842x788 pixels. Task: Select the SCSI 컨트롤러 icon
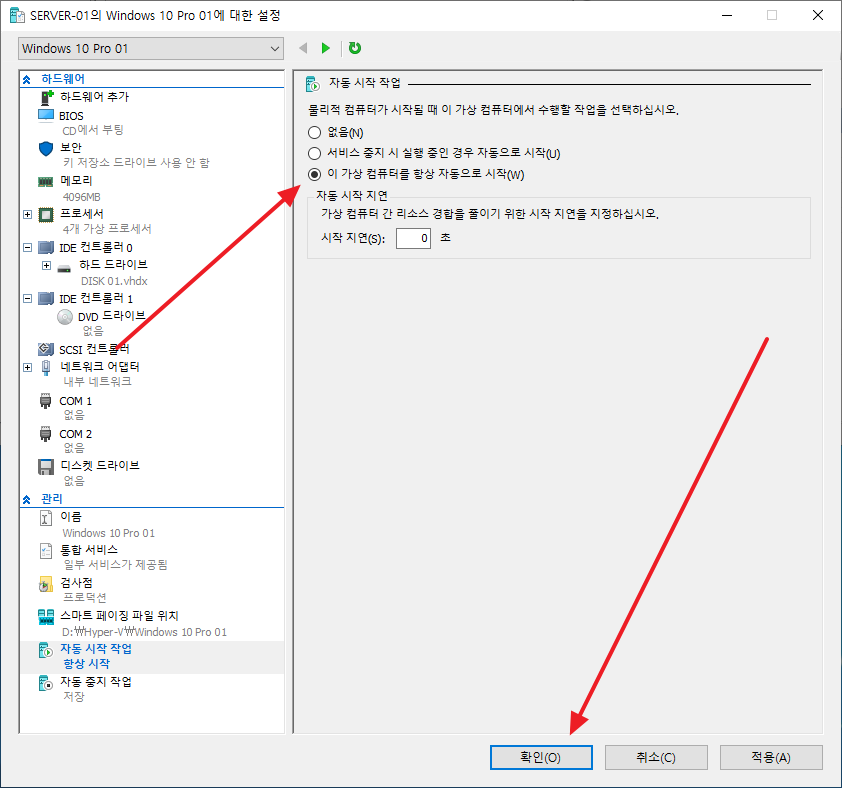[46, 349]
